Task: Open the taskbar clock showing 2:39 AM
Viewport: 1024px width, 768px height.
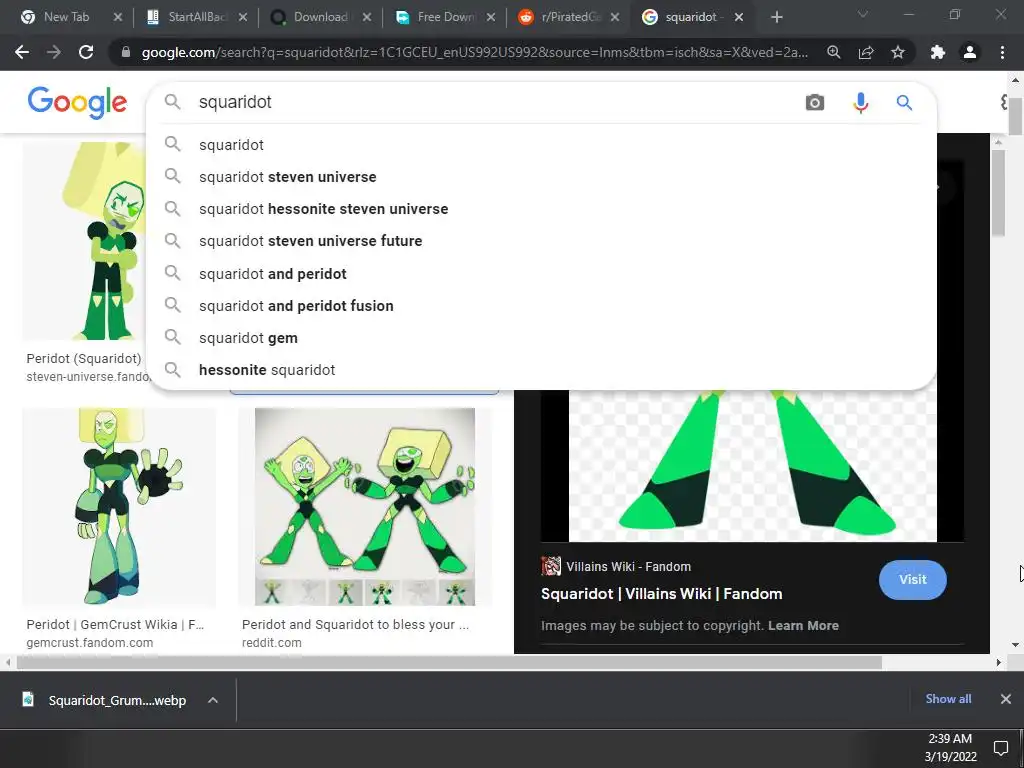Action: (950, 748)
